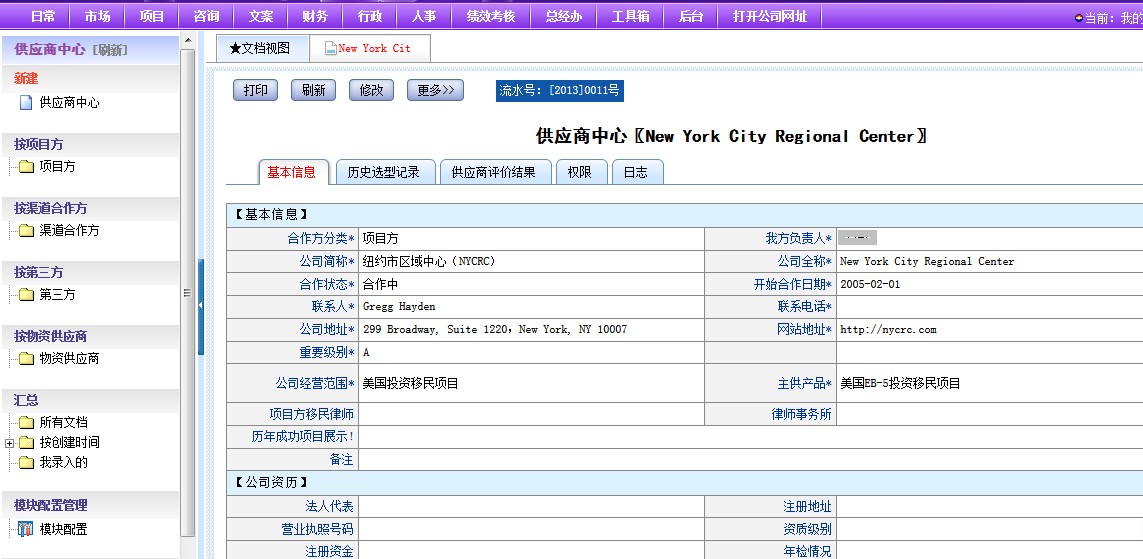
Task: Click the 物资供应商 folder icon
Action: pyautogui.click(x=26, y=359)
